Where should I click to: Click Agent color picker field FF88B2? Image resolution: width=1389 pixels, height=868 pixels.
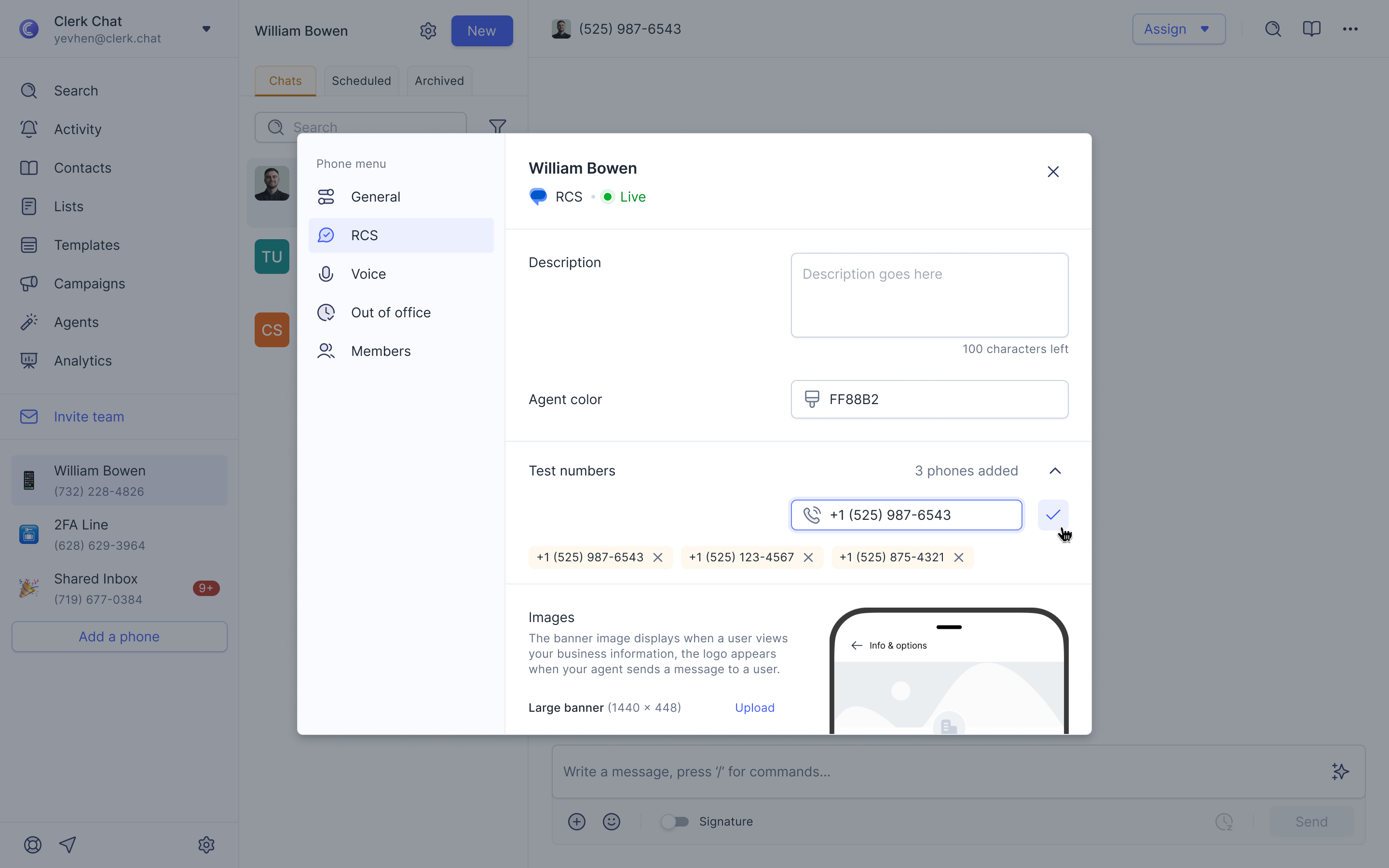929,400
